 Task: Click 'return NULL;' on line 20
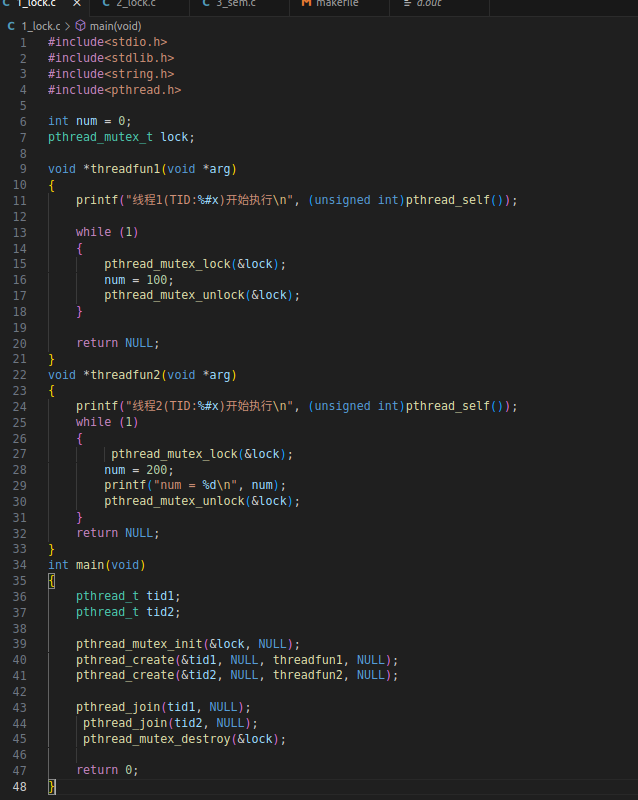pos(118,343)
